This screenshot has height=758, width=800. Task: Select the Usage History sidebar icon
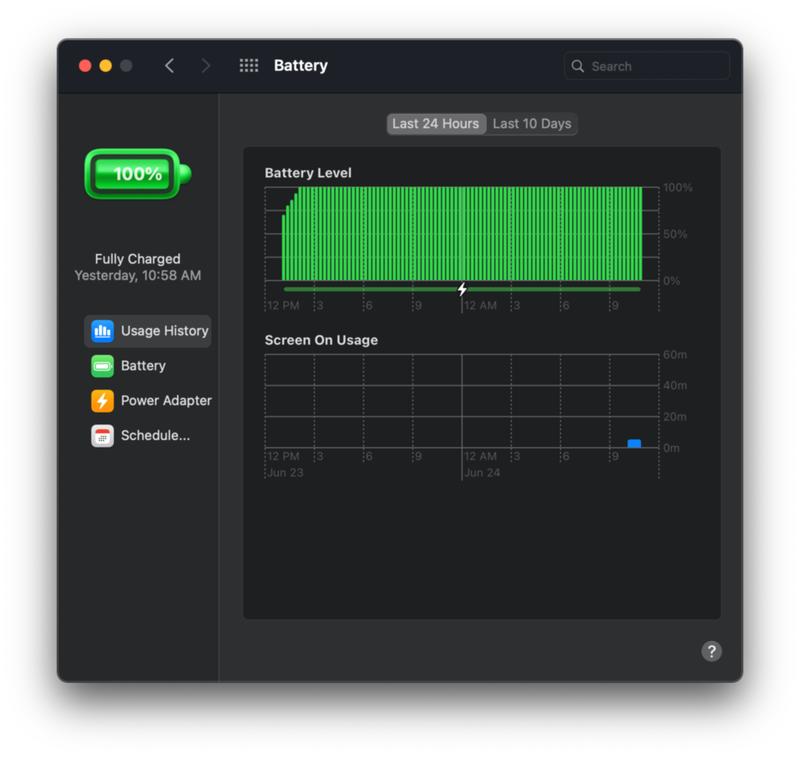click(x=101, y=331)
